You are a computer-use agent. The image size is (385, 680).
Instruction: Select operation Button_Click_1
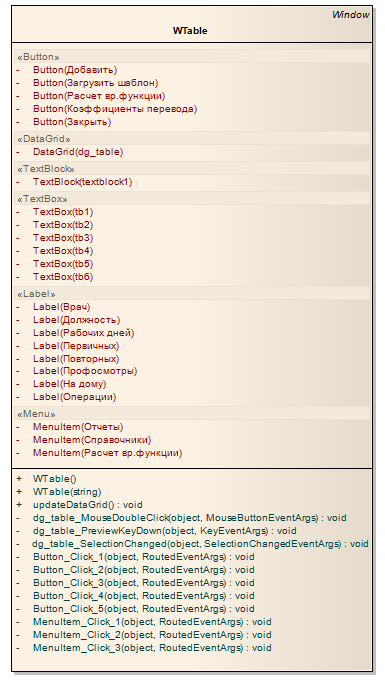144,557
